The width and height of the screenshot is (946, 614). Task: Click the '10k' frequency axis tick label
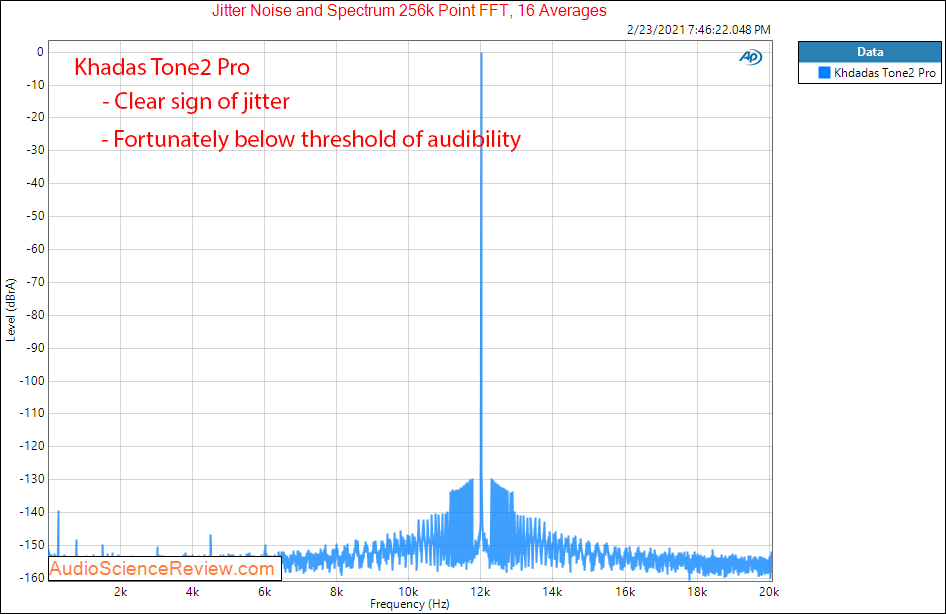(x=408, y=592)
